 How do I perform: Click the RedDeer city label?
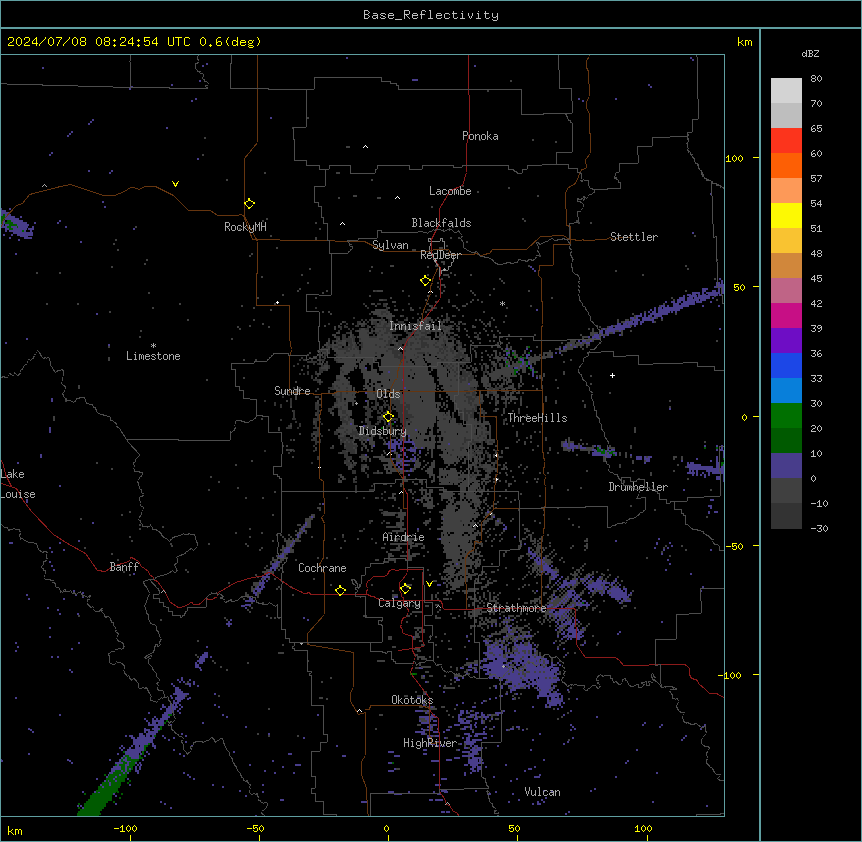(440, 255)
